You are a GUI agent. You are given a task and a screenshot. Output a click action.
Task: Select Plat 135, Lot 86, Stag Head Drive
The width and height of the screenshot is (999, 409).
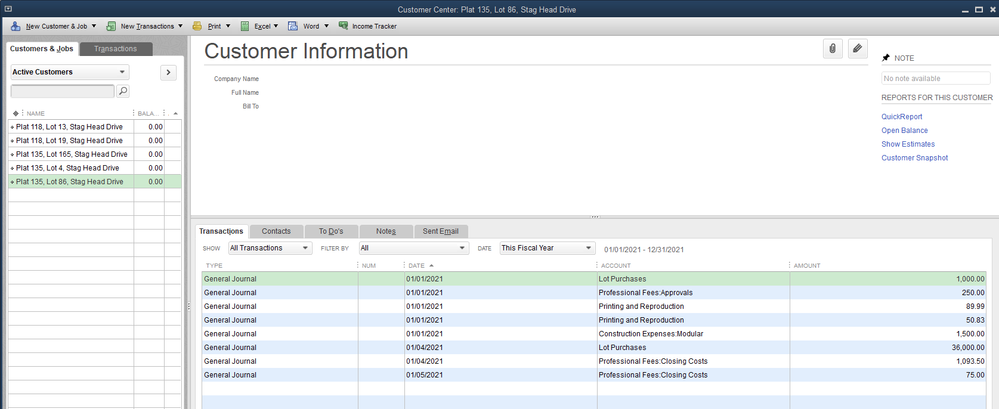94,182
